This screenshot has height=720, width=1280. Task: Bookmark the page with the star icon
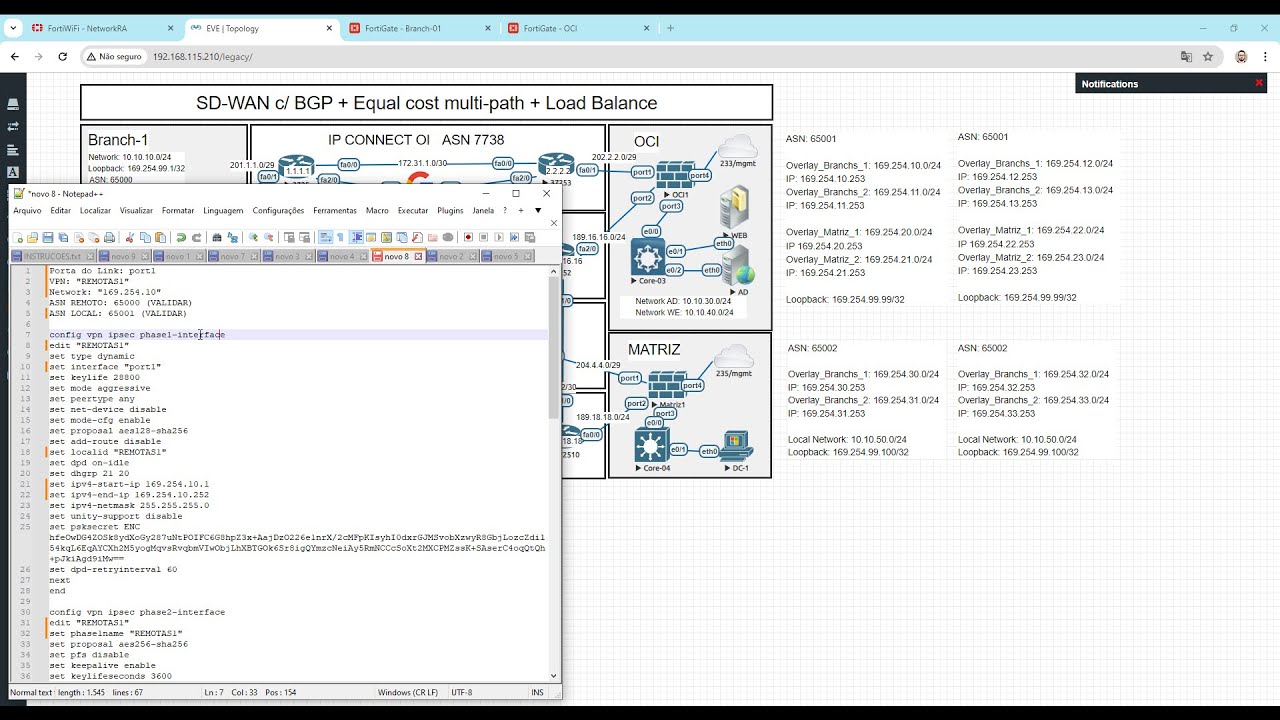point(1208,57)
